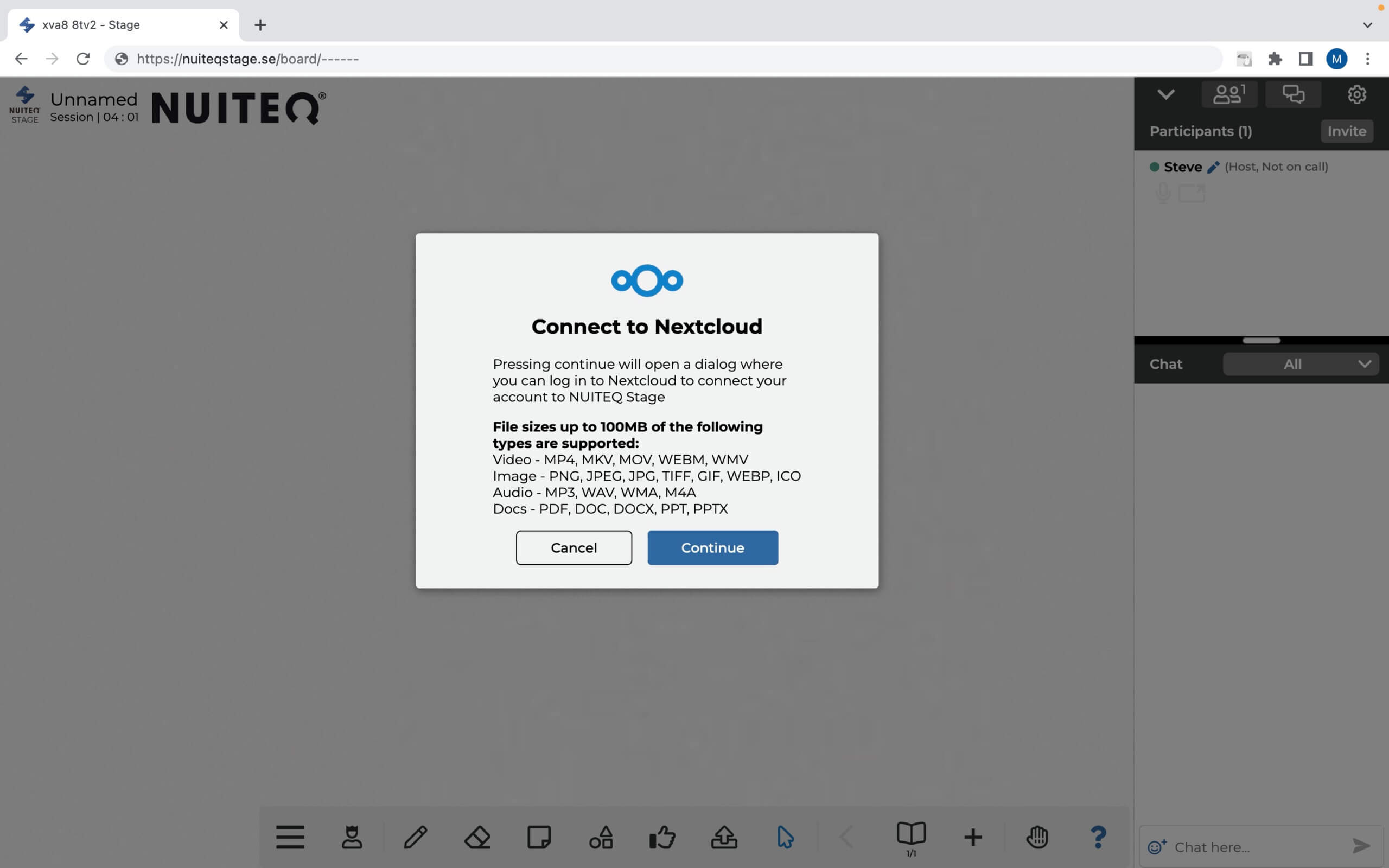Expand the browser tab search chevron

1368,25
